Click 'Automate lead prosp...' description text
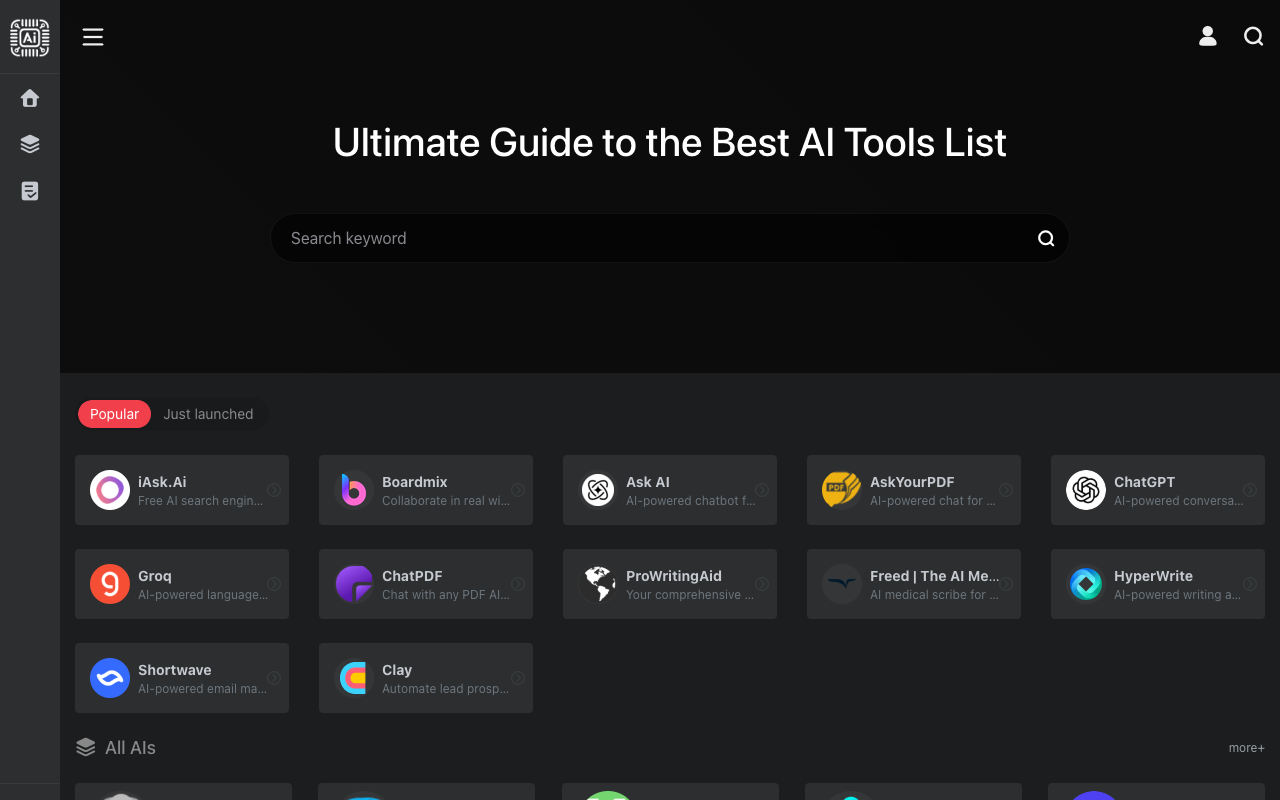 click(x=445, y=689)
